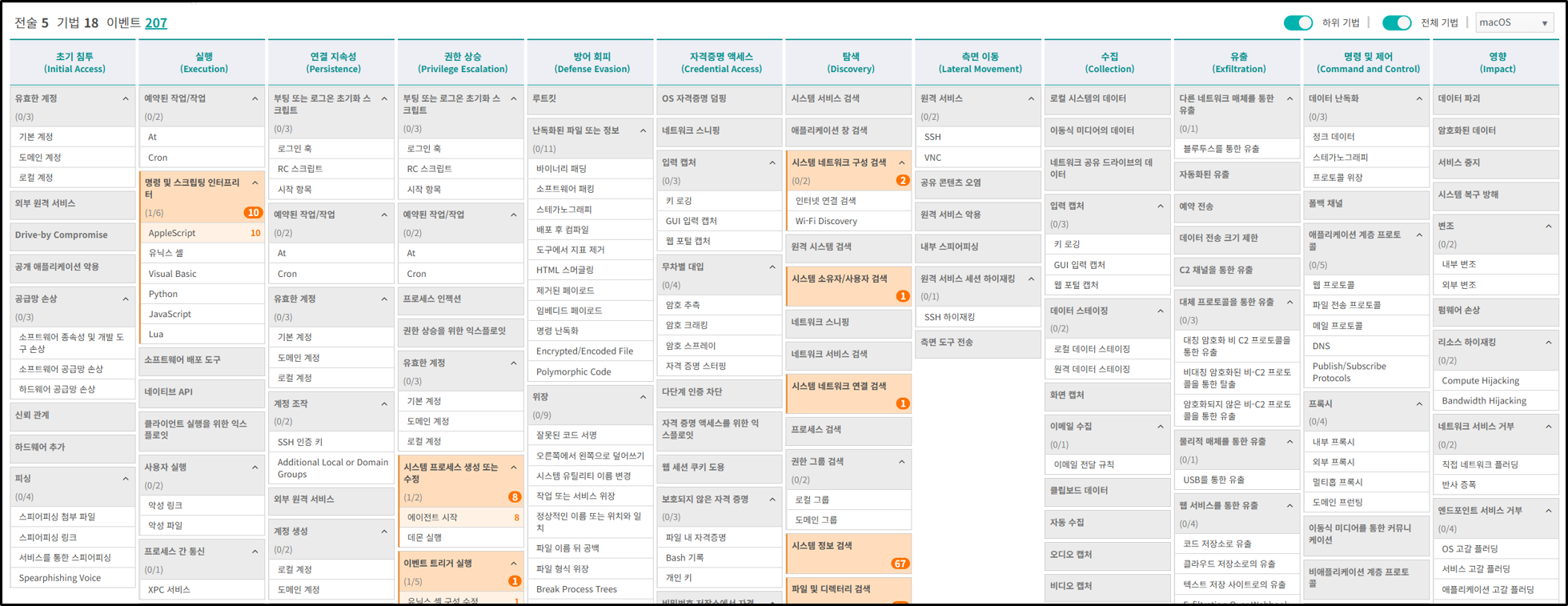Collapse the 원격 서비스 세션 하이재킹 chevron

click(1031, 279)
